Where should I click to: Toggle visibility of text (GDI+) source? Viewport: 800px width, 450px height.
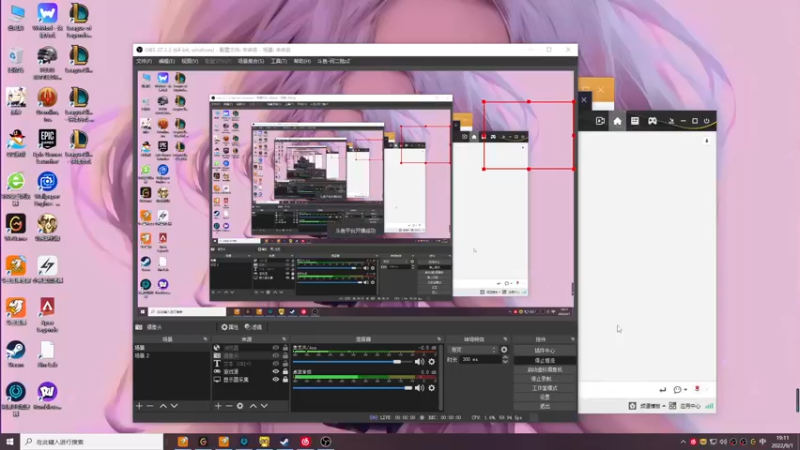pos(276,364)
